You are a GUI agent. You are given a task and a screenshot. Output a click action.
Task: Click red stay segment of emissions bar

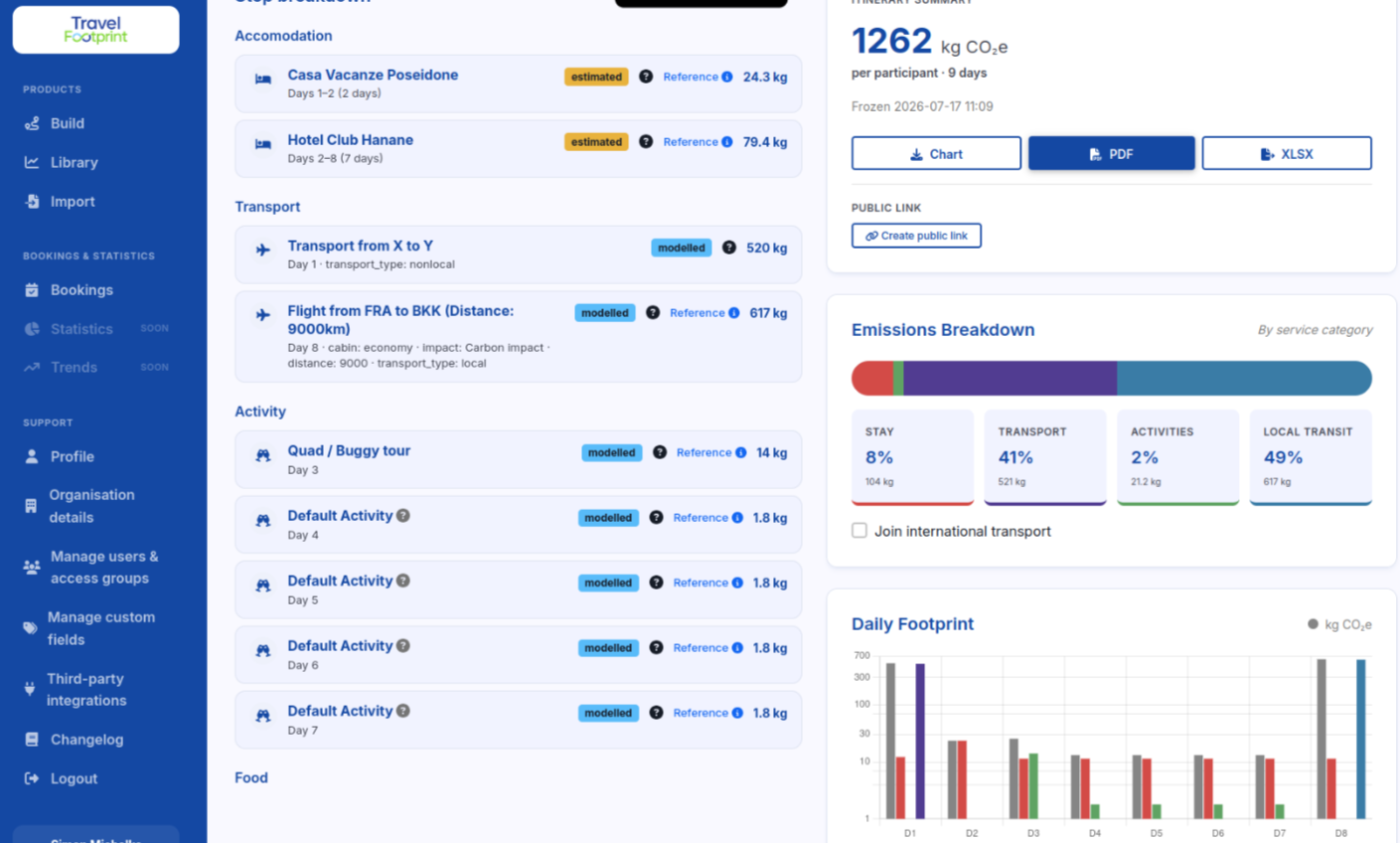872,379
